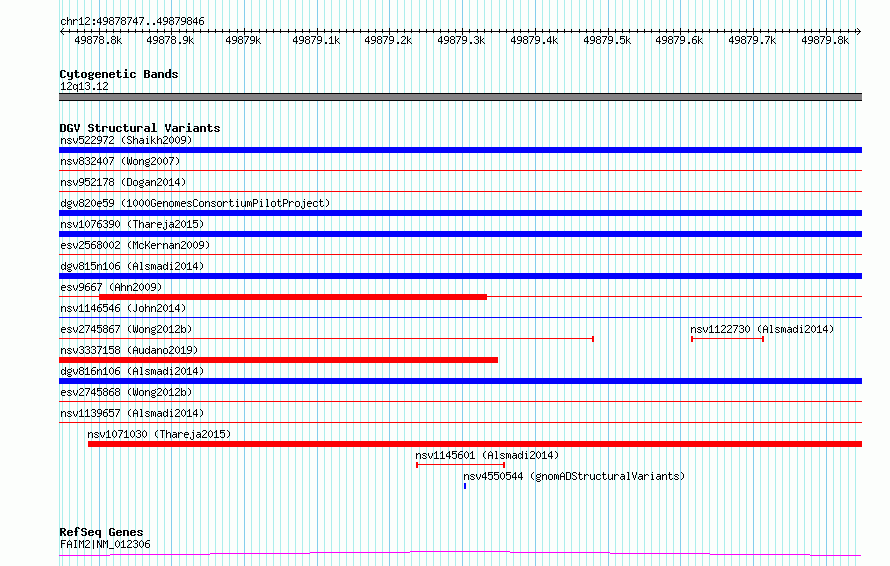This screenshot has height=566, width=890.
Task: Click the nsv1122730 short red span
Action: (x=727, y=339)
